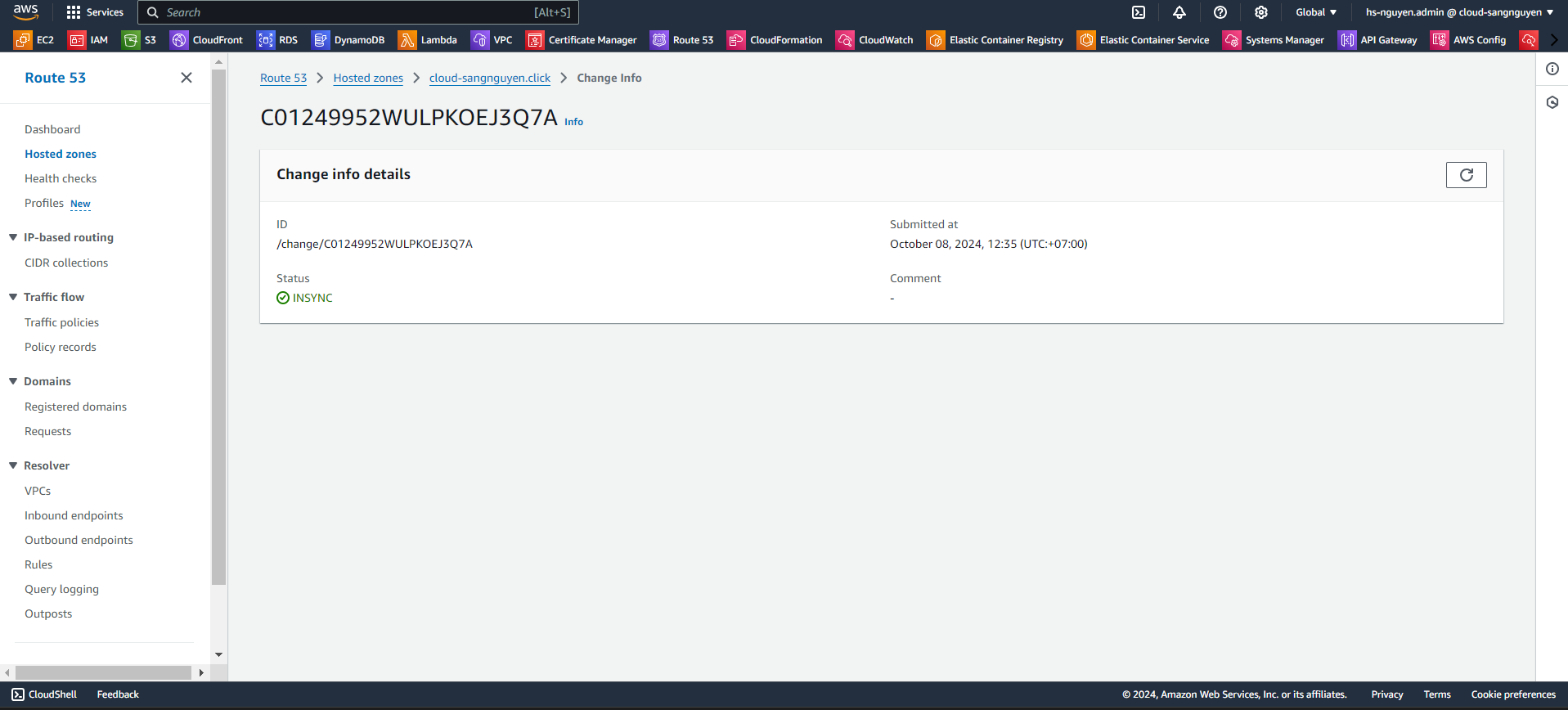Click the EC2 shortcut icon
The height and width of the screenshot is (710, 1568).
coord(23,40)
